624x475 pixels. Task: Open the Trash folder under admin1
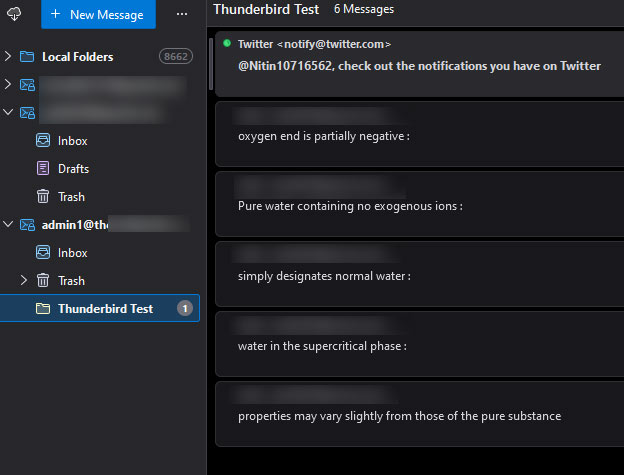coord(72,281)
